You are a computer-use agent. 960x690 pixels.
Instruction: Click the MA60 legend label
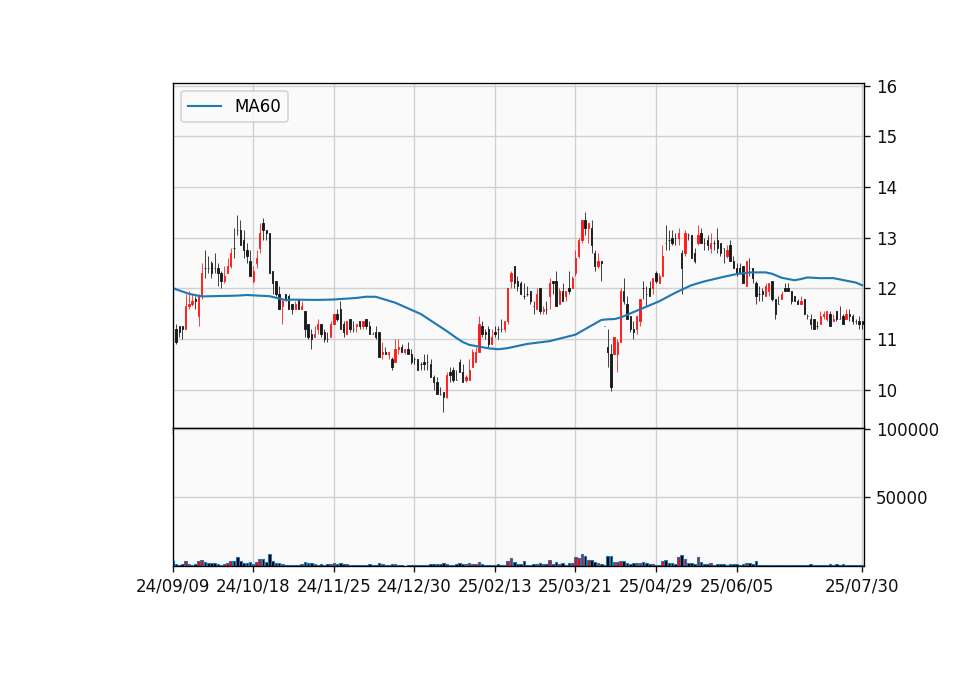257,106
